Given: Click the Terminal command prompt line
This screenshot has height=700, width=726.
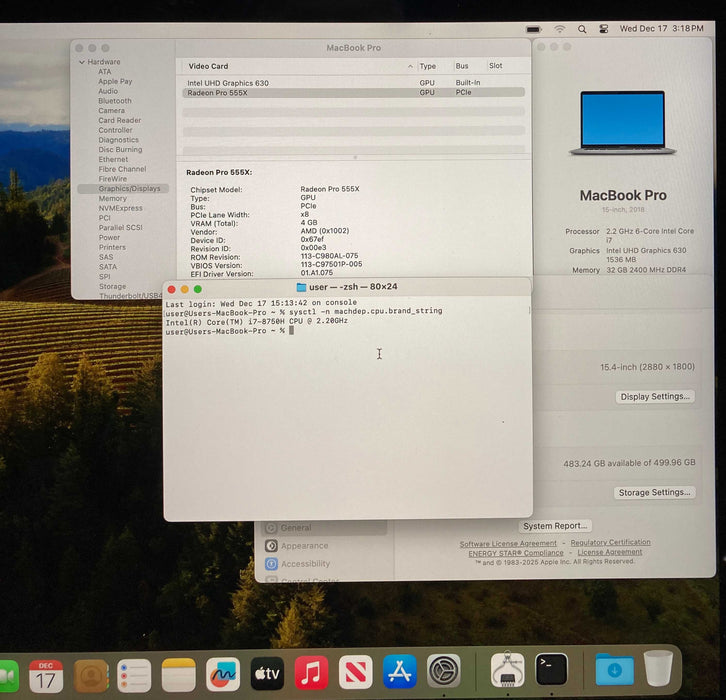Looking at the screenshot, I should coord(229,331).
